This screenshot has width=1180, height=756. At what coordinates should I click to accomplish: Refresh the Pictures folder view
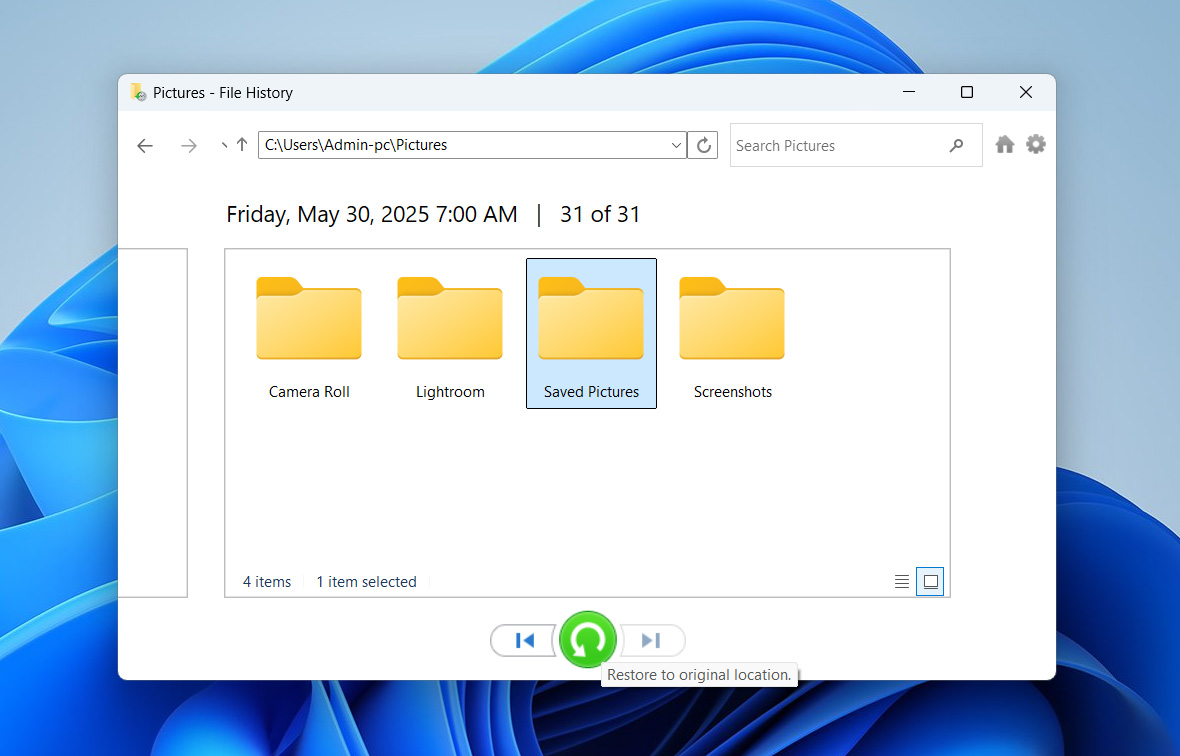tap(703, 145)
